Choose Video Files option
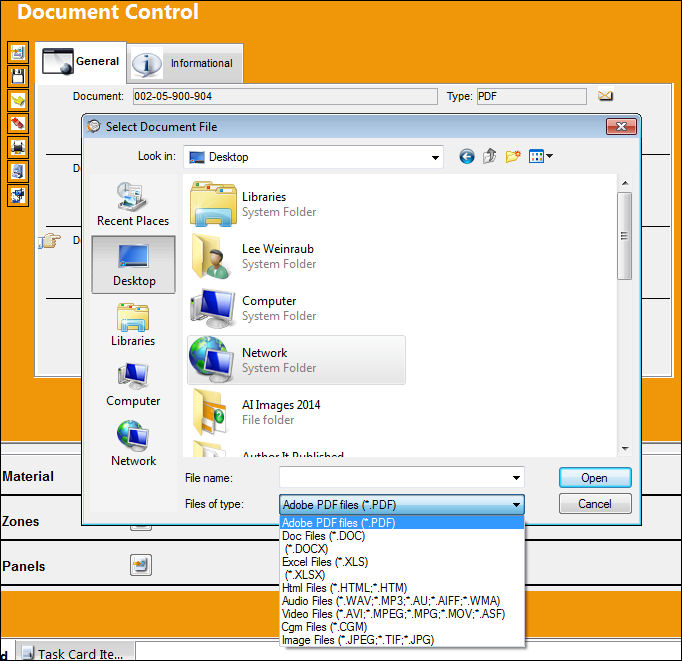 402,614
